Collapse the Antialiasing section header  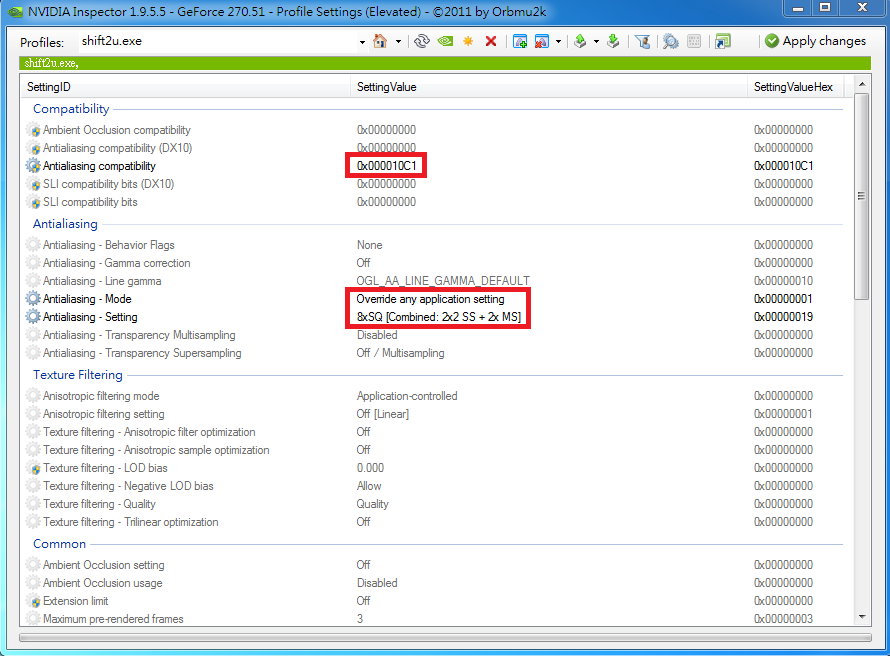tap(65, 224)
